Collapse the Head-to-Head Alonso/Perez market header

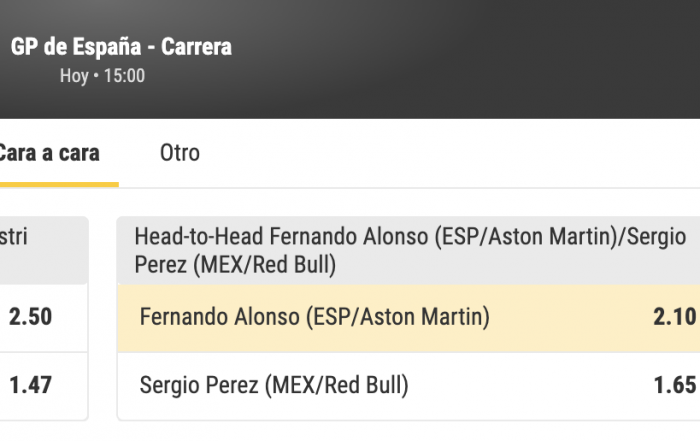410,250
